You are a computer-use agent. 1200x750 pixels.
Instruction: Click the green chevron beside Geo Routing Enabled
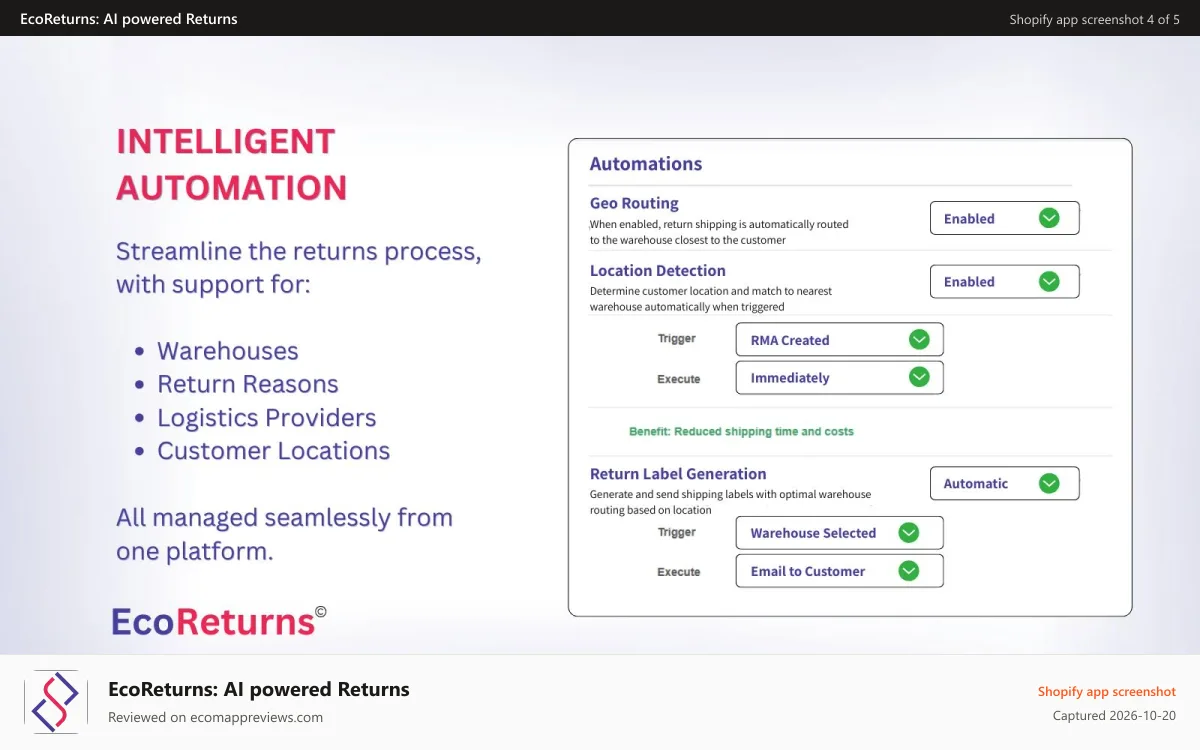coord(1049,218)
